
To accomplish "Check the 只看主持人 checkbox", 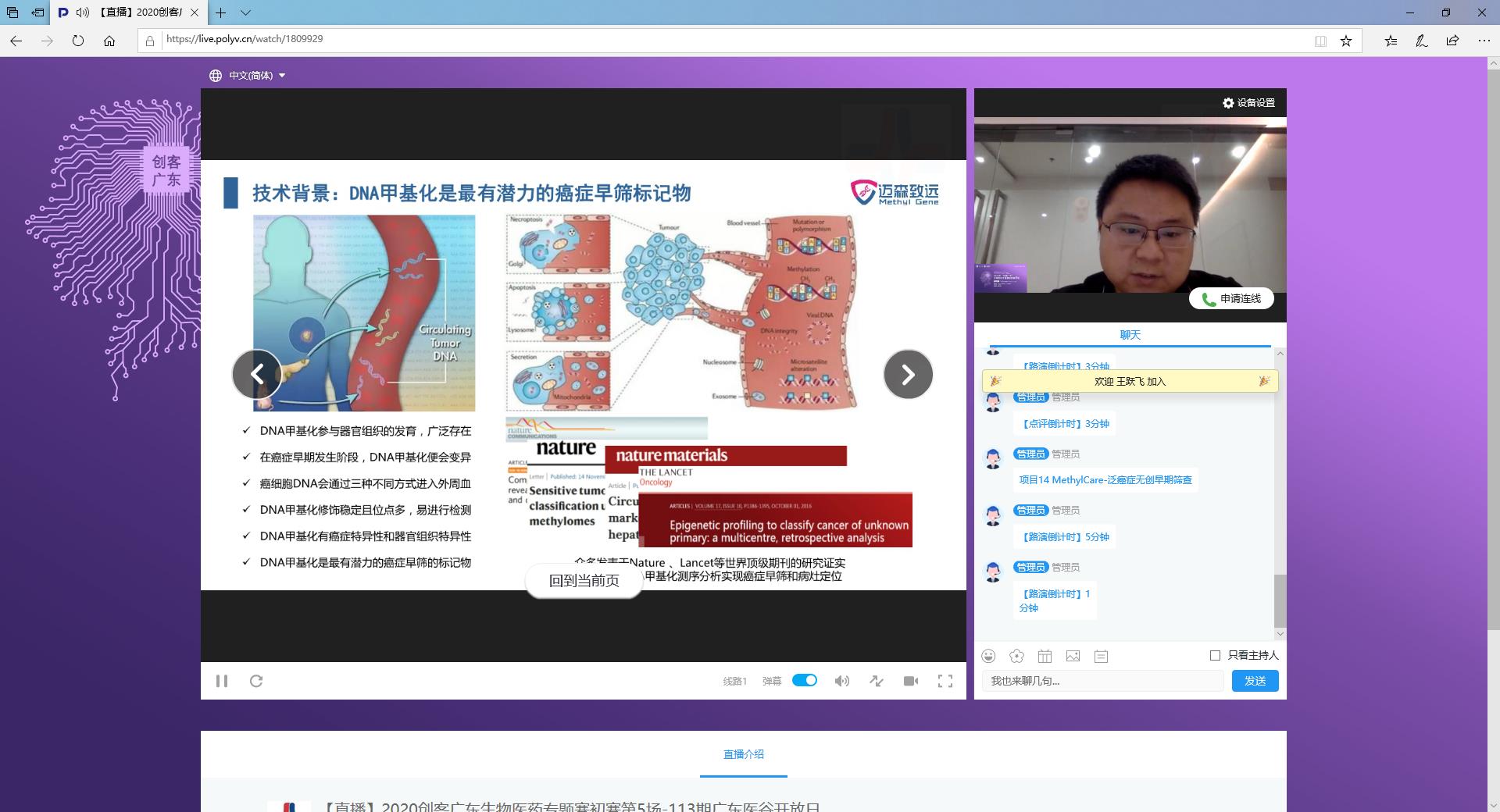I will (x=1215, y=655).
